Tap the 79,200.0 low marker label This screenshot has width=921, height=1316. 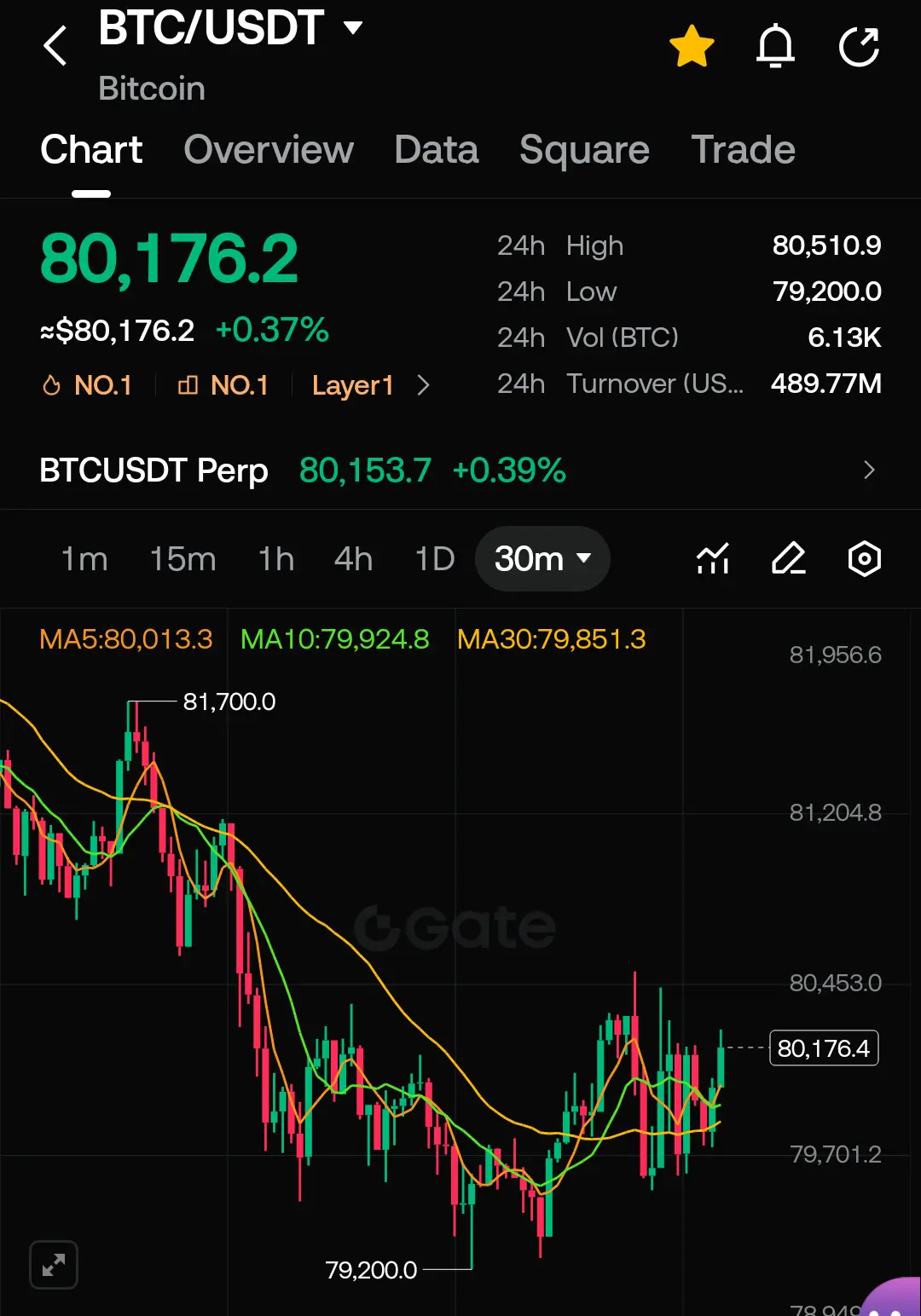[x=371, y=1270]
